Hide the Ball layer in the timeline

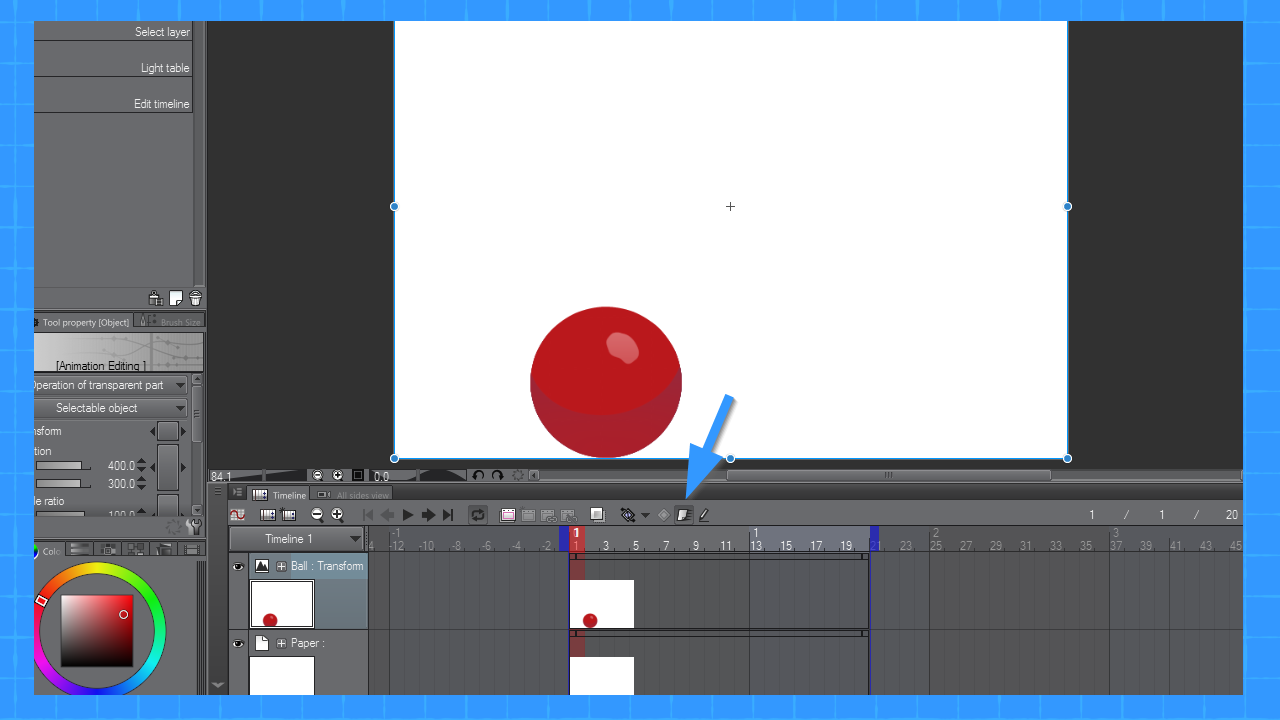tap(238, 566)
